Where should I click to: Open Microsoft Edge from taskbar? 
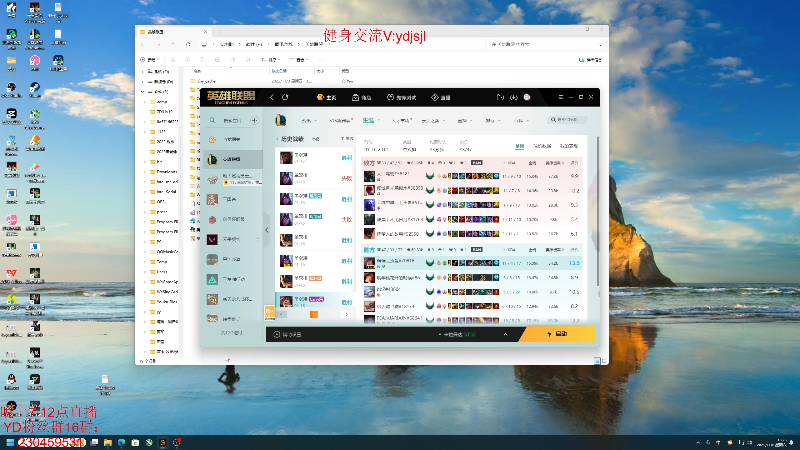(x=121, y=442)
